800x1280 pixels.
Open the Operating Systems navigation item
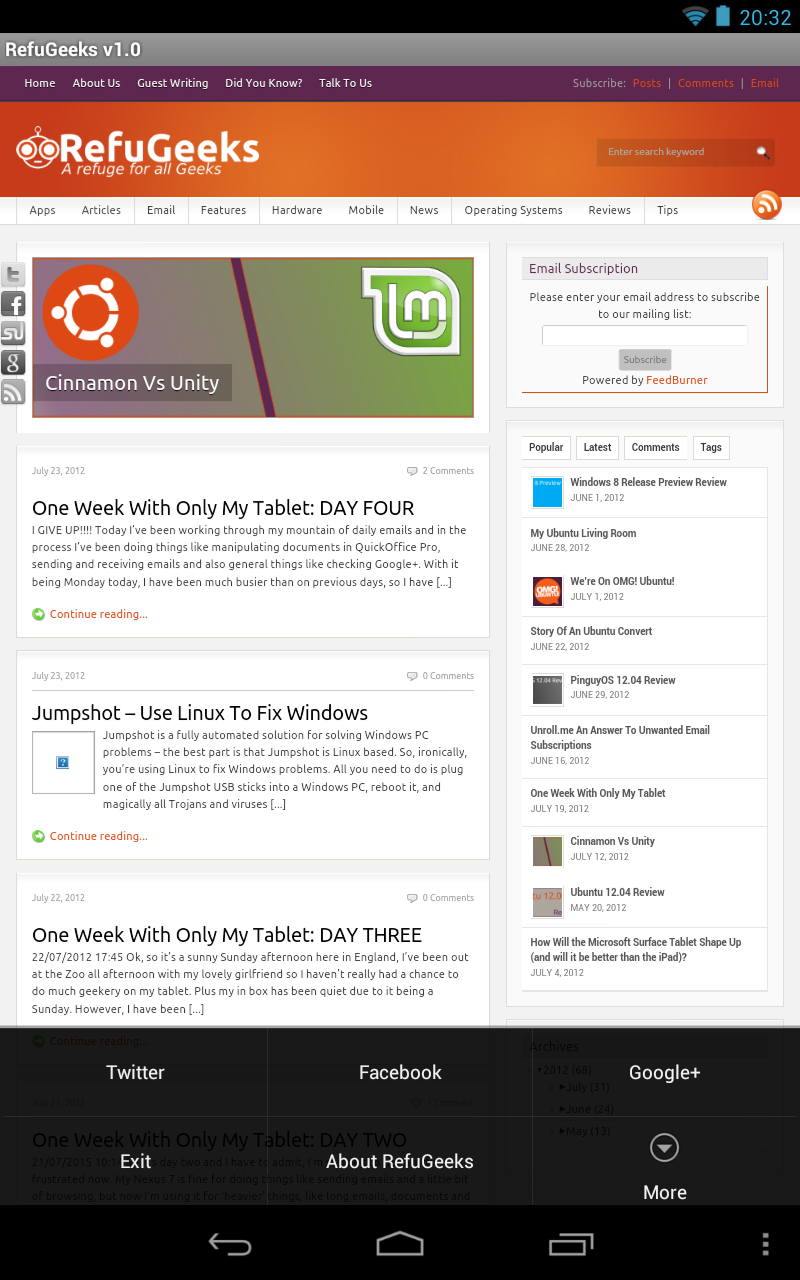[513, 210]
